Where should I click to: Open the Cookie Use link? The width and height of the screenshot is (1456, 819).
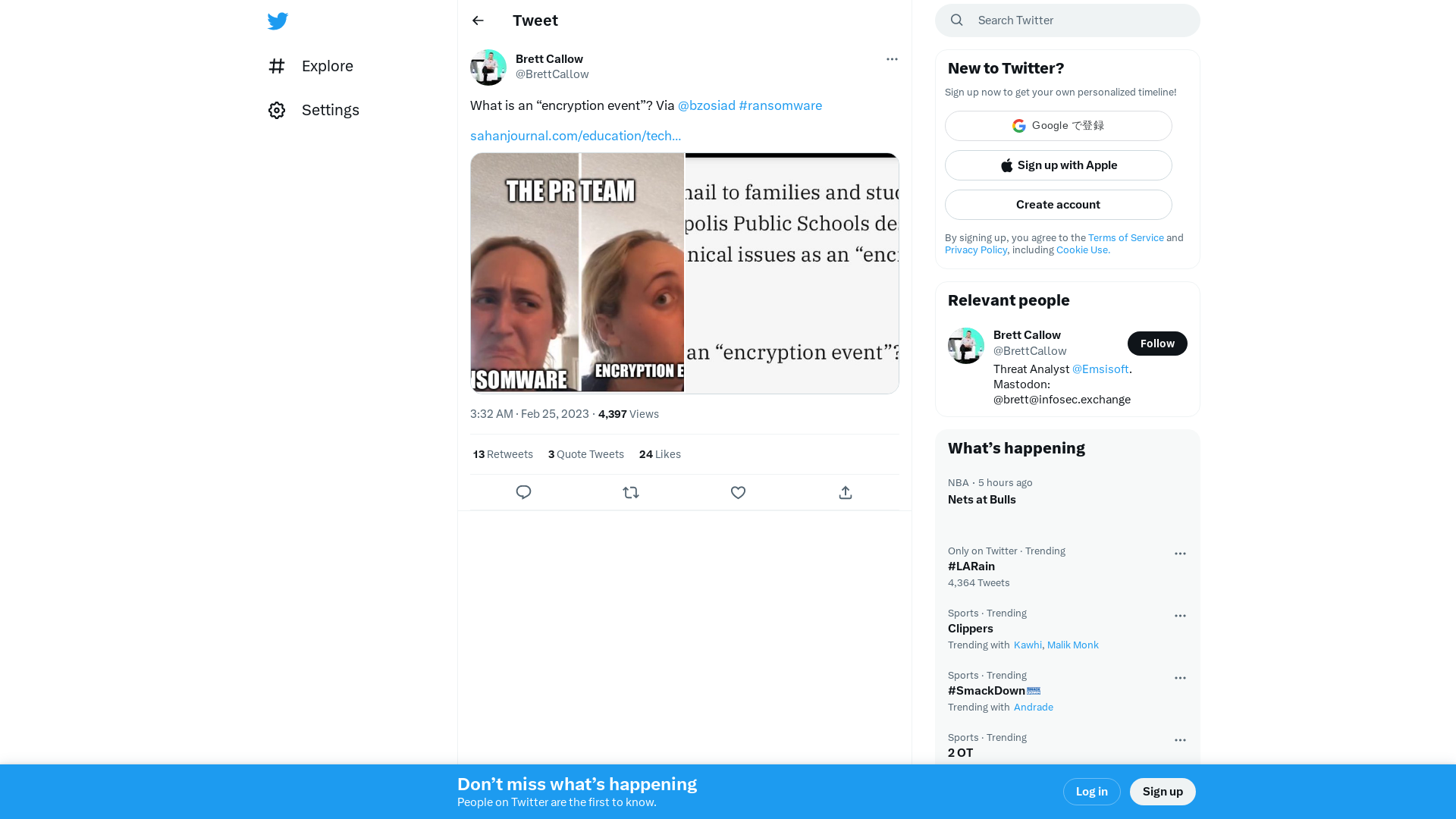[1083, 250]
